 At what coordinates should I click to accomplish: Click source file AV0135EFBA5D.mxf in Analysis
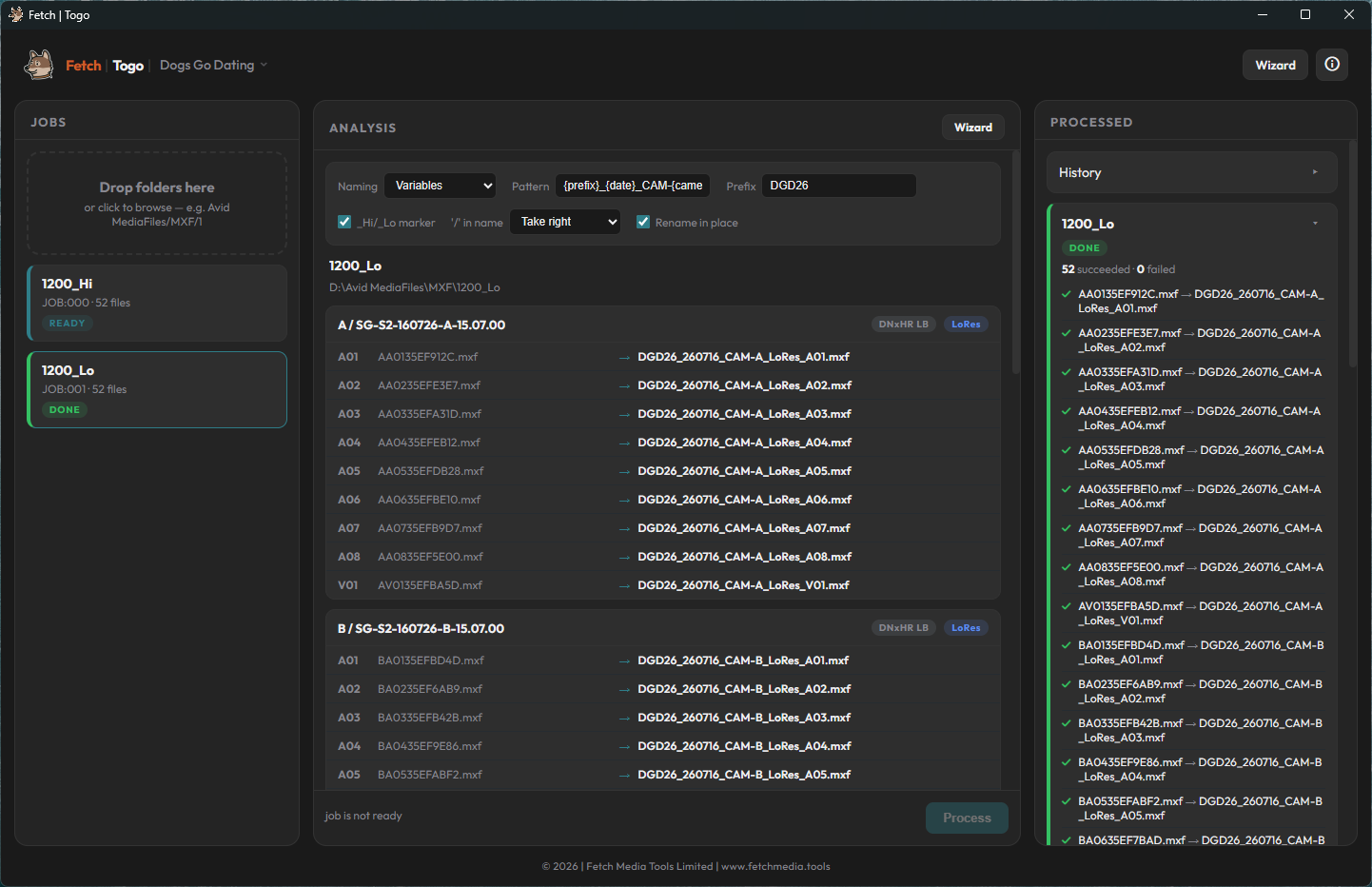[x=429, y=585]
